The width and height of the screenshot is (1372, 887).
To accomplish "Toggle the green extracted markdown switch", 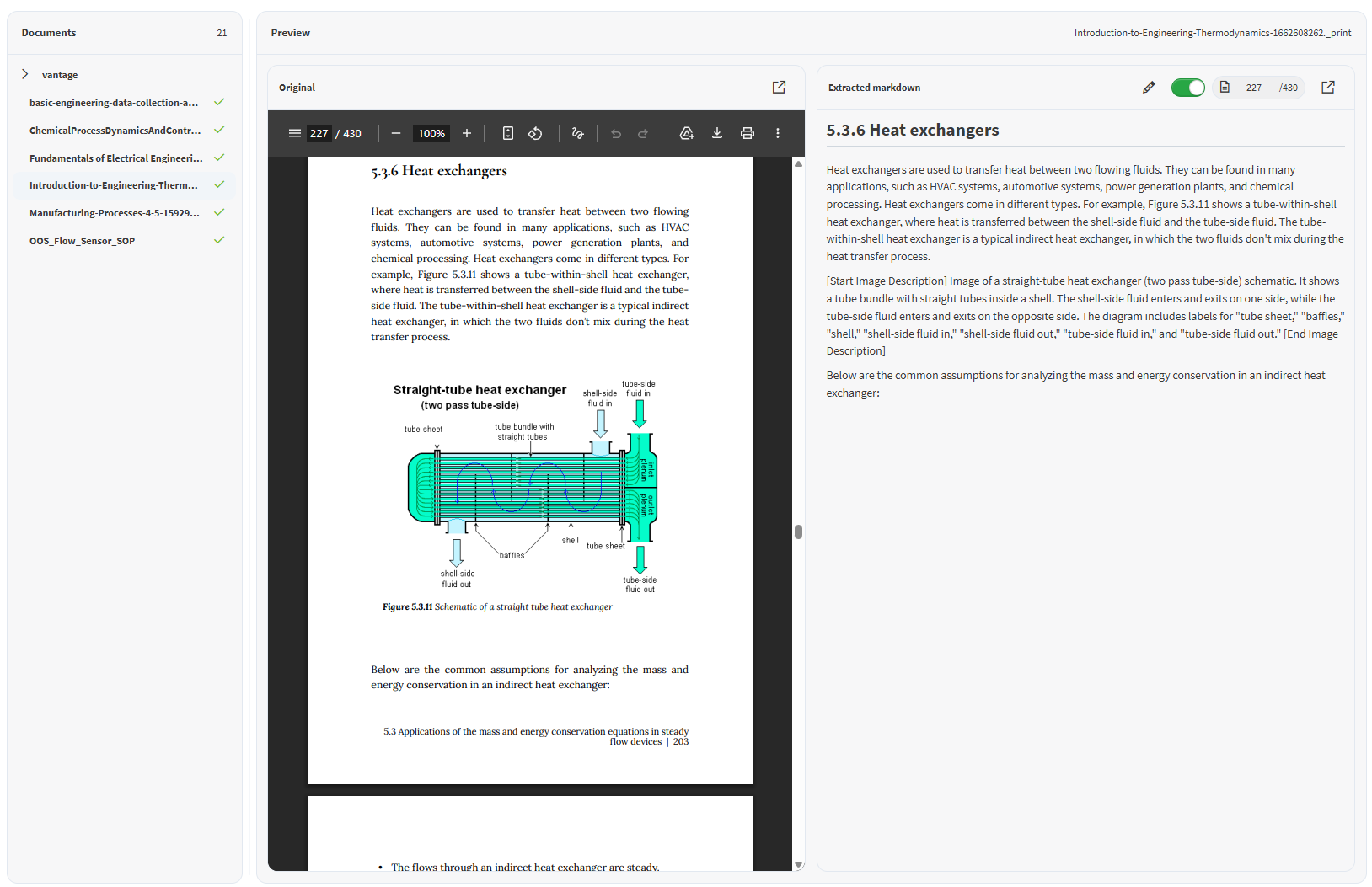I will click(1188, 88).
